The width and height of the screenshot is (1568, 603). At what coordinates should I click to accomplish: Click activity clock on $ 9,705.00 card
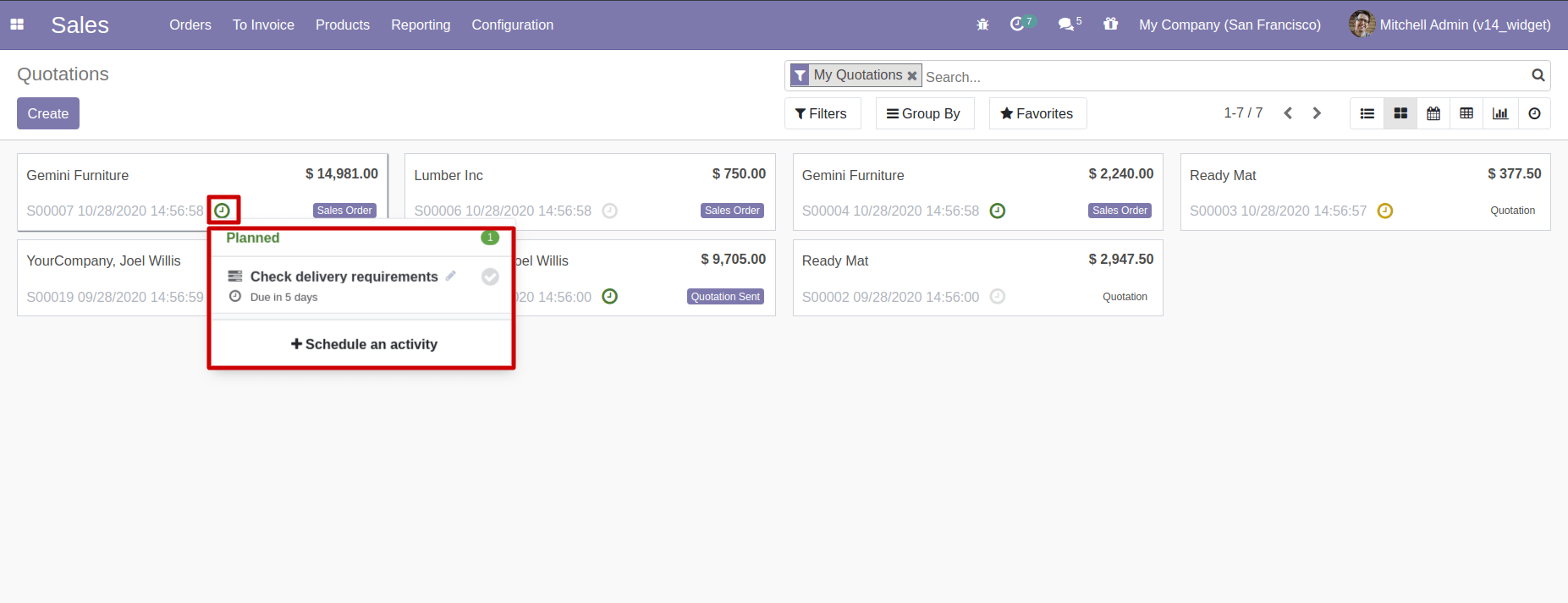click(x=609, y=296)
